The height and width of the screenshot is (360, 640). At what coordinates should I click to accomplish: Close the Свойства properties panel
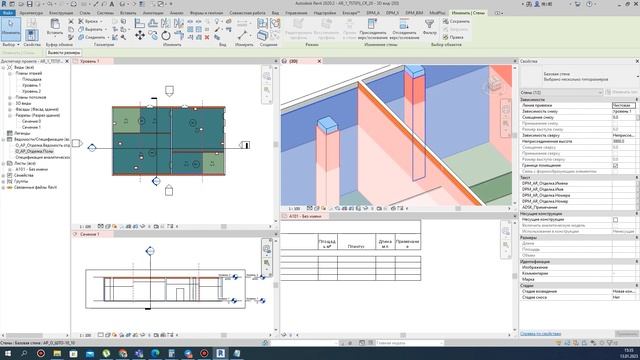tap(637, 61)
